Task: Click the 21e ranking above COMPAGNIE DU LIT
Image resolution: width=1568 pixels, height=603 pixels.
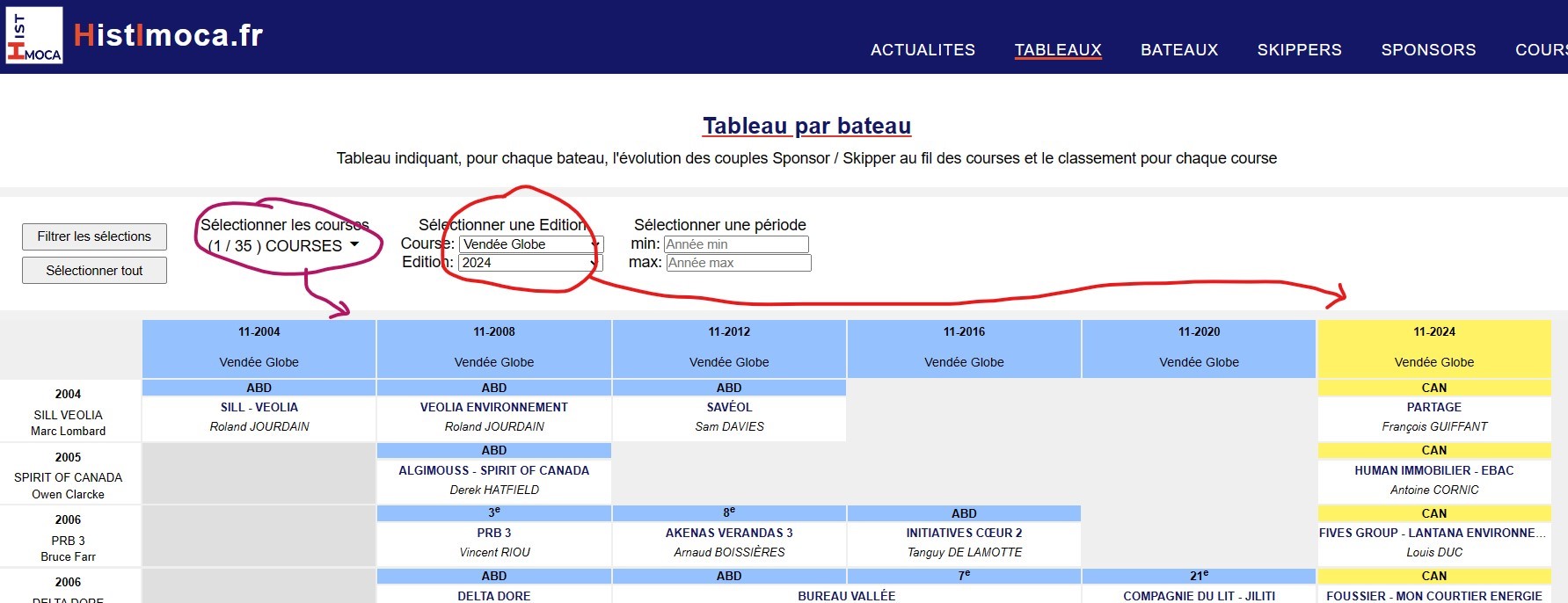Action: point(1199,576)
